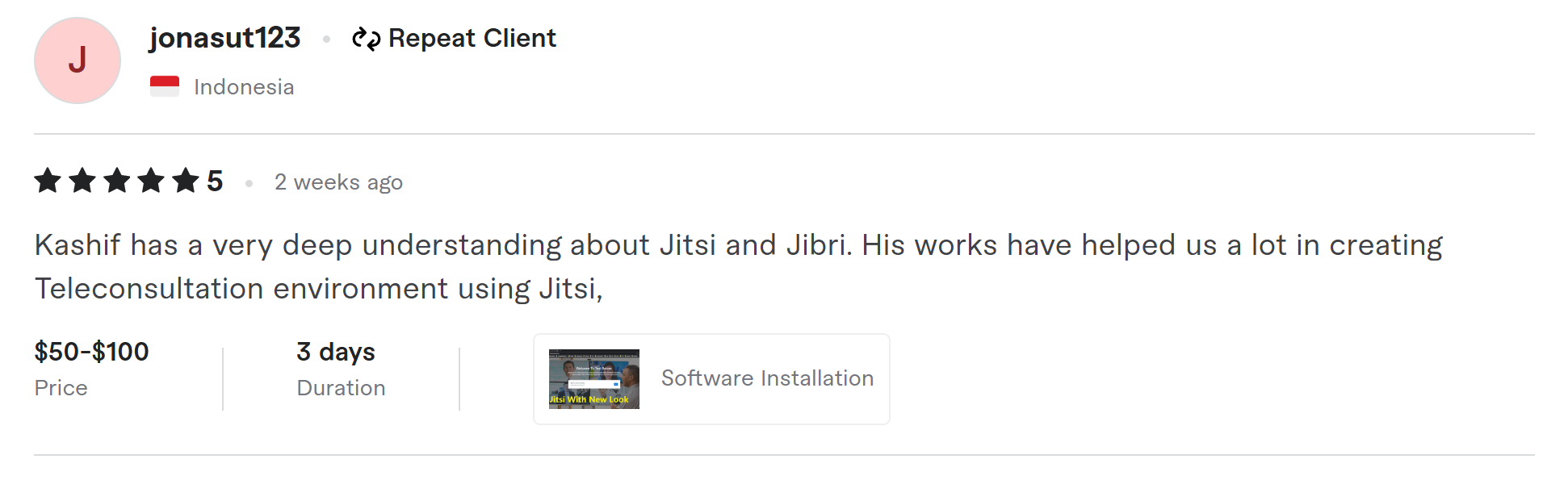The image size is (1568, 480).
Task: Open the jonasut123 username profile
Action: pyautogui.click(x=224, y=38)
